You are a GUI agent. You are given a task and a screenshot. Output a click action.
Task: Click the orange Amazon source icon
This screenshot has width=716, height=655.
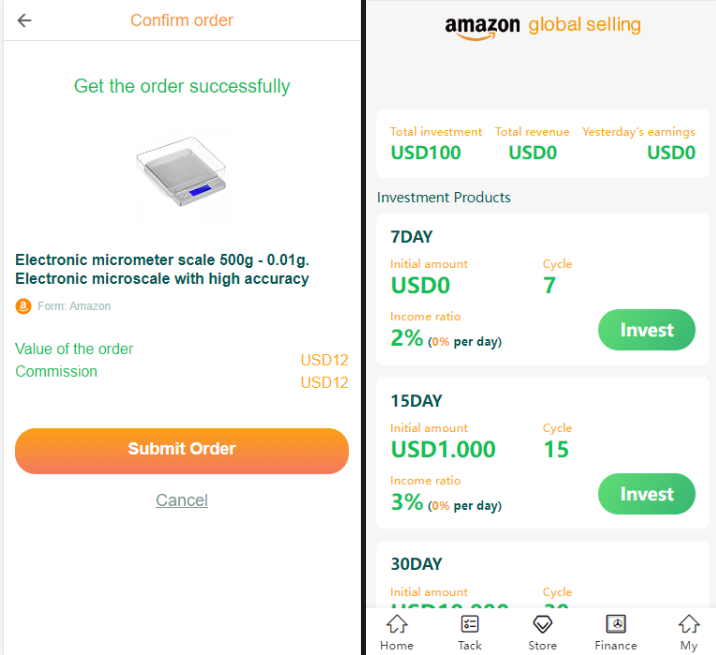click(x=23, y=306)
